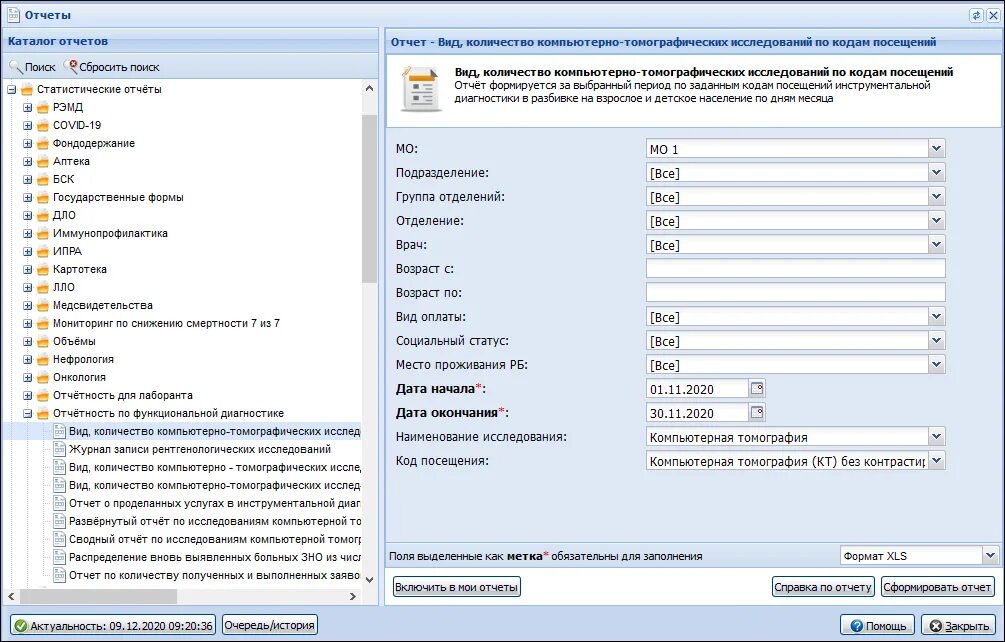Click the catalog vertical scrollbar
This screenshot has width=1005, height=642.
pyautogui.click(x=369, y=199)
